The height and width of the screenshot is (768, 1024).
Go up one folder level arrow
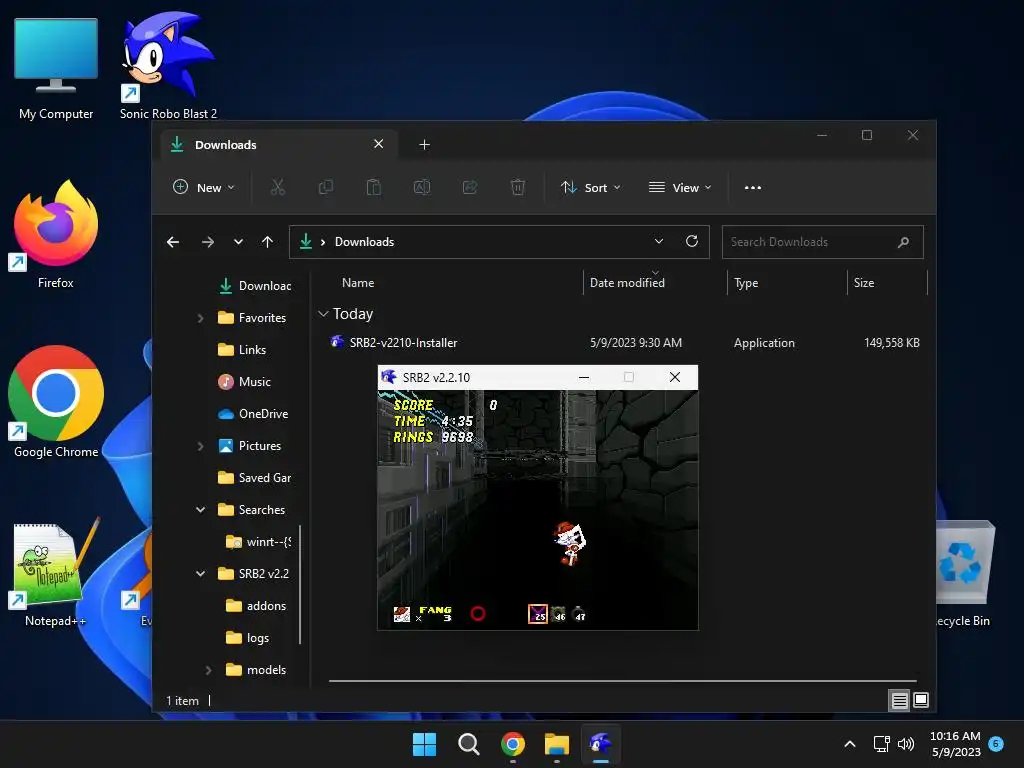[x=267, y=242]
